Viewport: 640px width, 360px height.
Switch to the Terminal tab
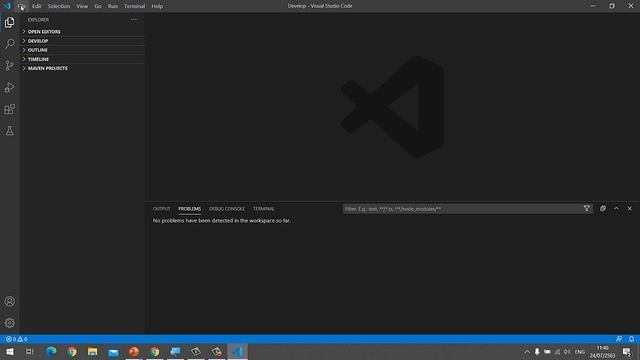(x=264, y=209)
